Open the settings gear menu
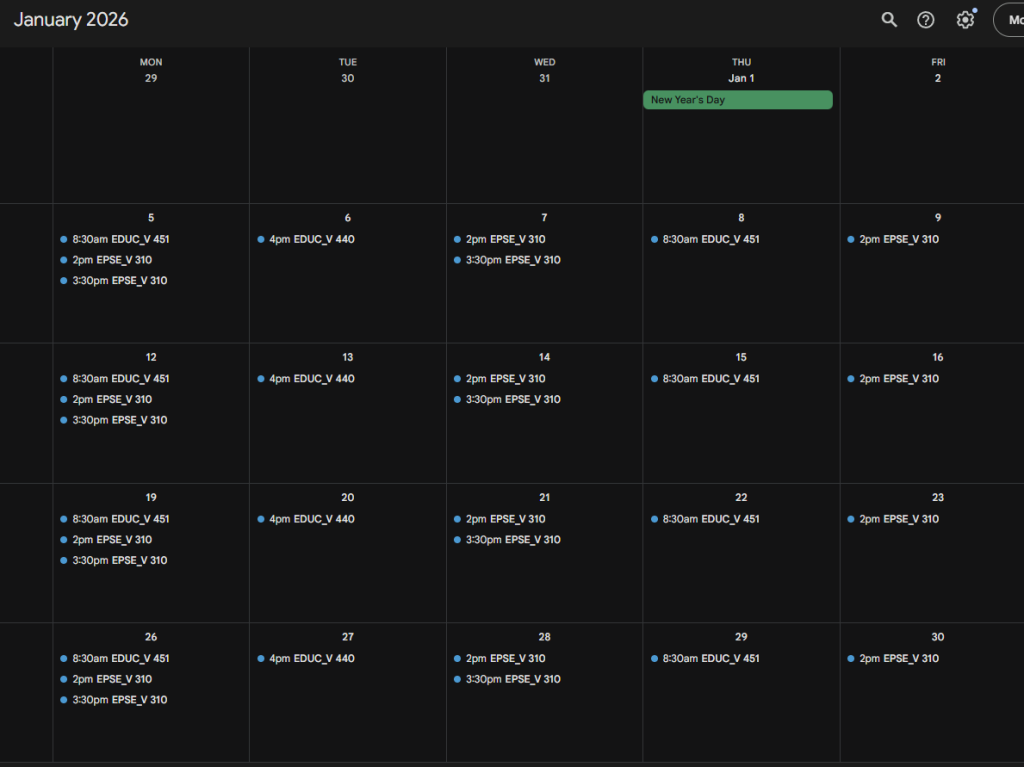Viewport: 1024px width, 767px height. [965, 20]
